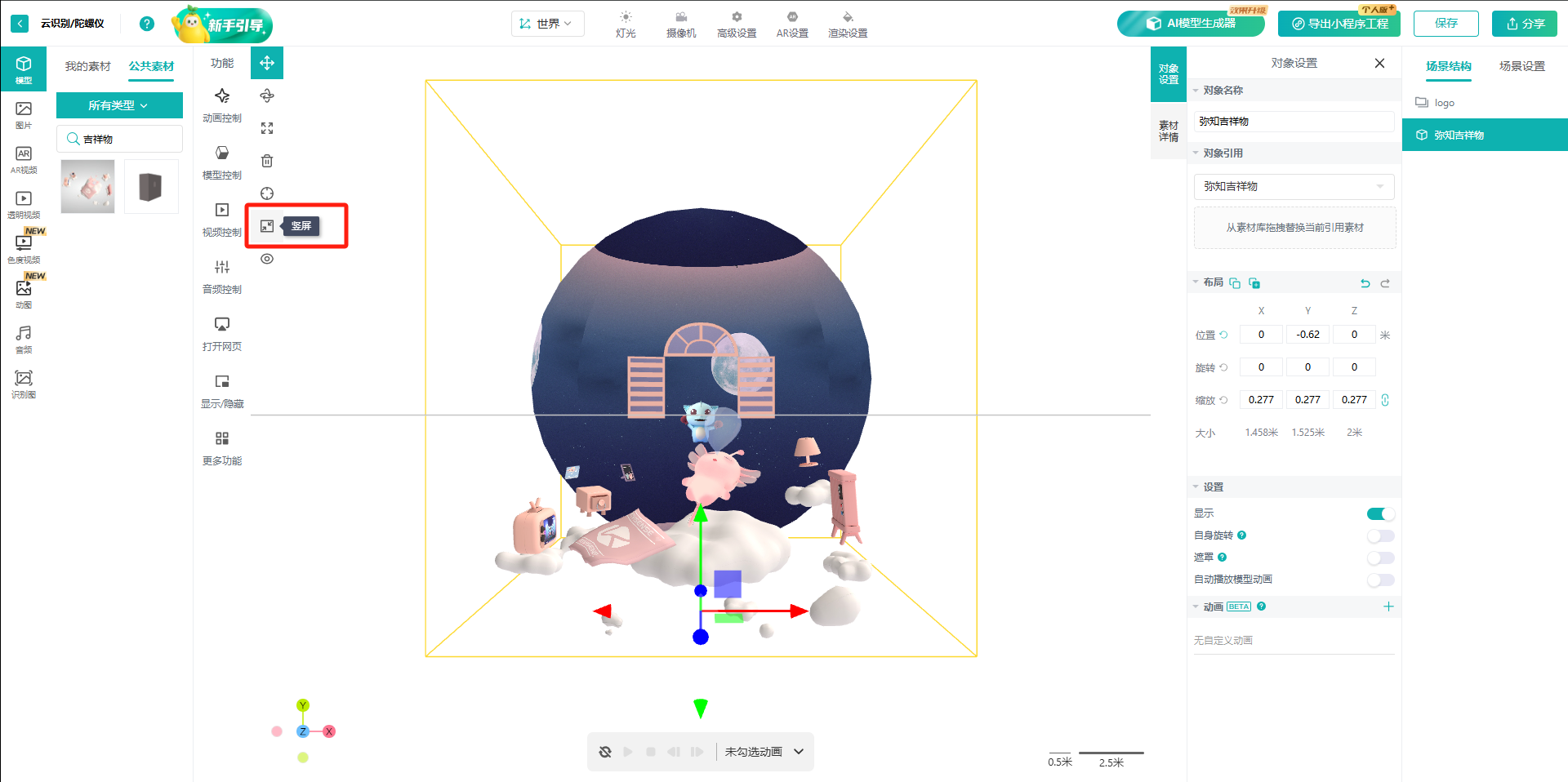Click the 分享 share button

click(x=1524, y=24)
